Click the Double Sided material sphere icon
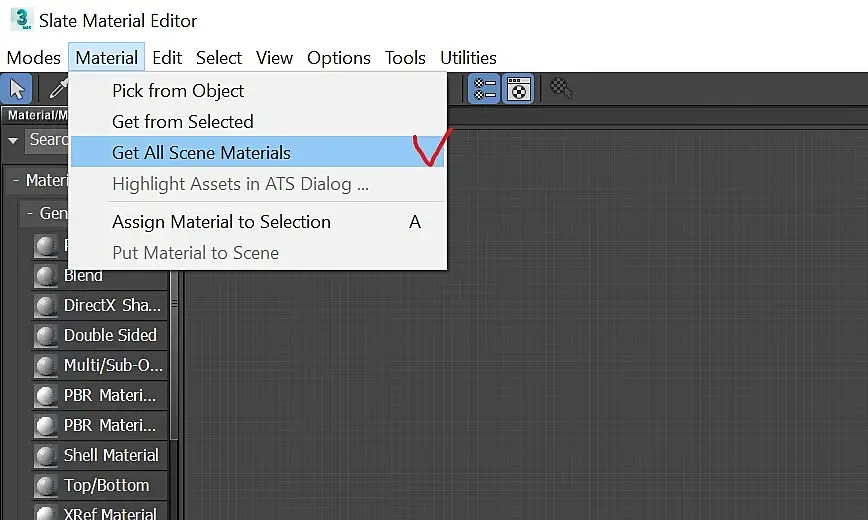 (x=46, y=336)
